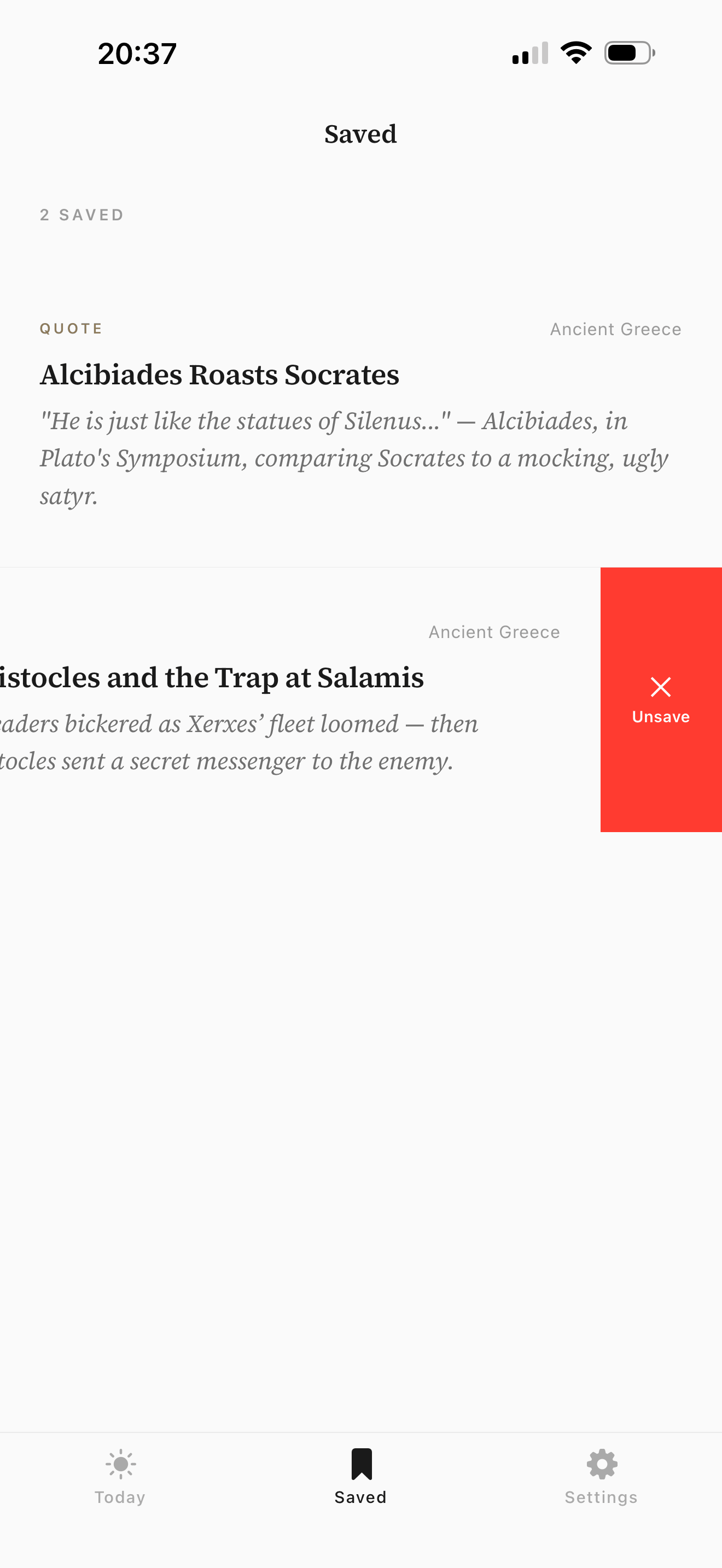This screenshot has height=1568, width=722.
Task: Tap the Ancient Greece tag on Salamis card
Action: click(x=494, y=633)
